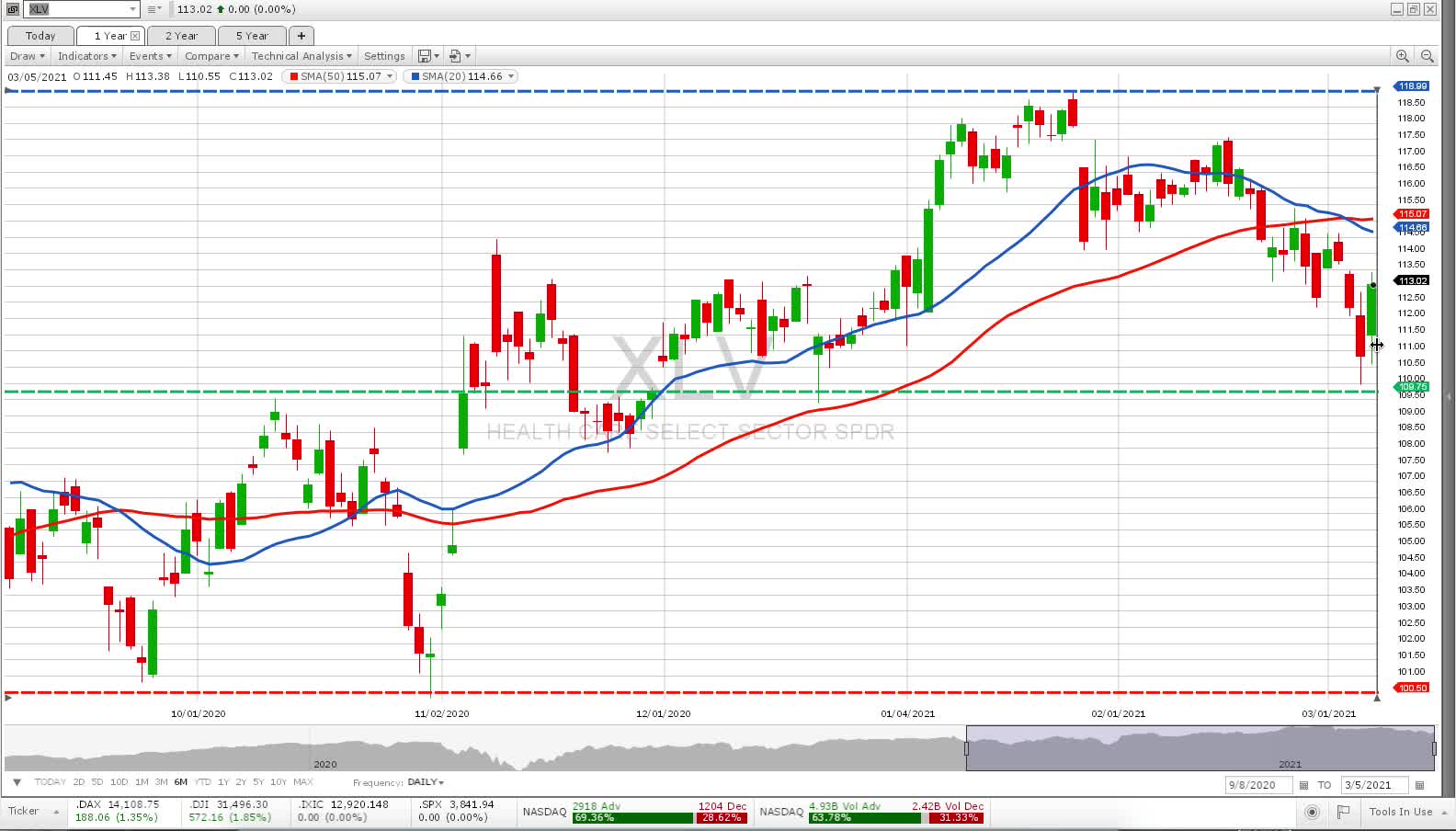This screenshot has height=831, width=1456.
Task: Open the start date calendar icon
Action: click(x=1303, y=785)
